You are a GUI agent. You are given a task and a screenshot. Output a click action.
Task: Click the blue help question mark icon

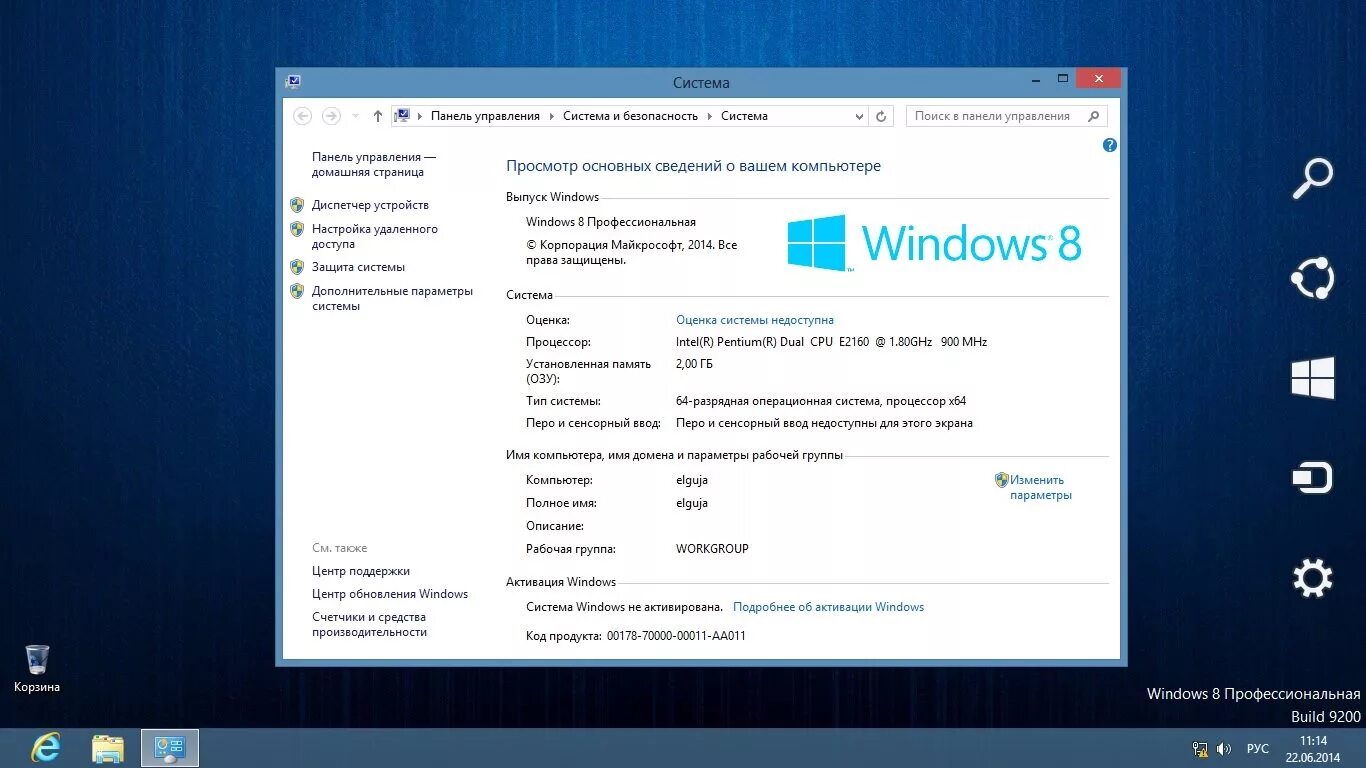point(1109,145)
